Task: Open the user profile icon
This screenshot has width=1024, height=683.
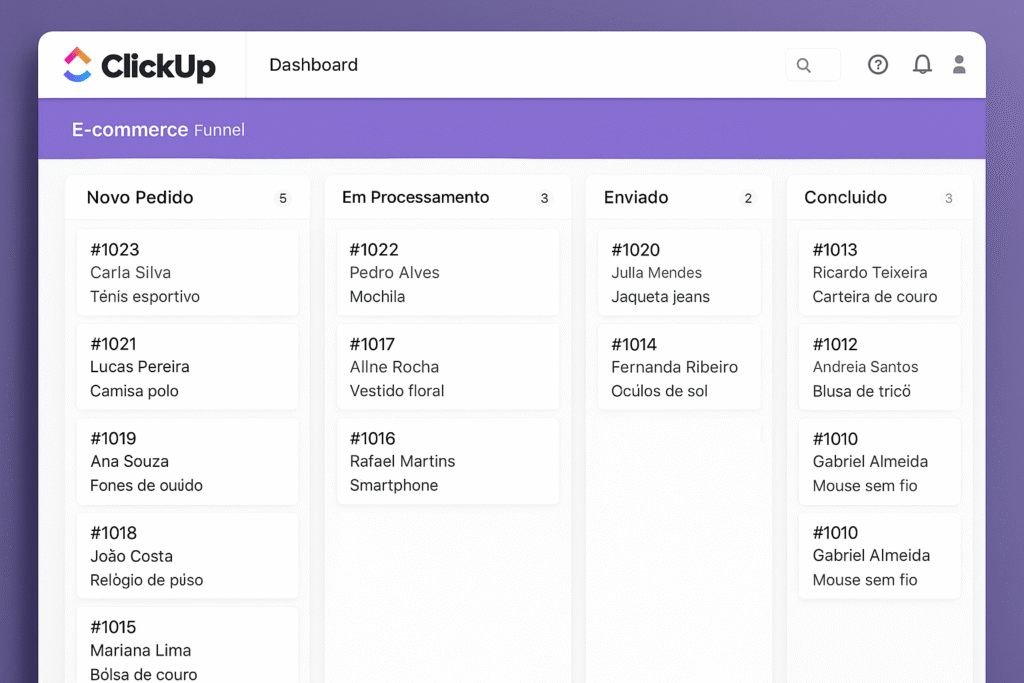Action: [959, 65]
